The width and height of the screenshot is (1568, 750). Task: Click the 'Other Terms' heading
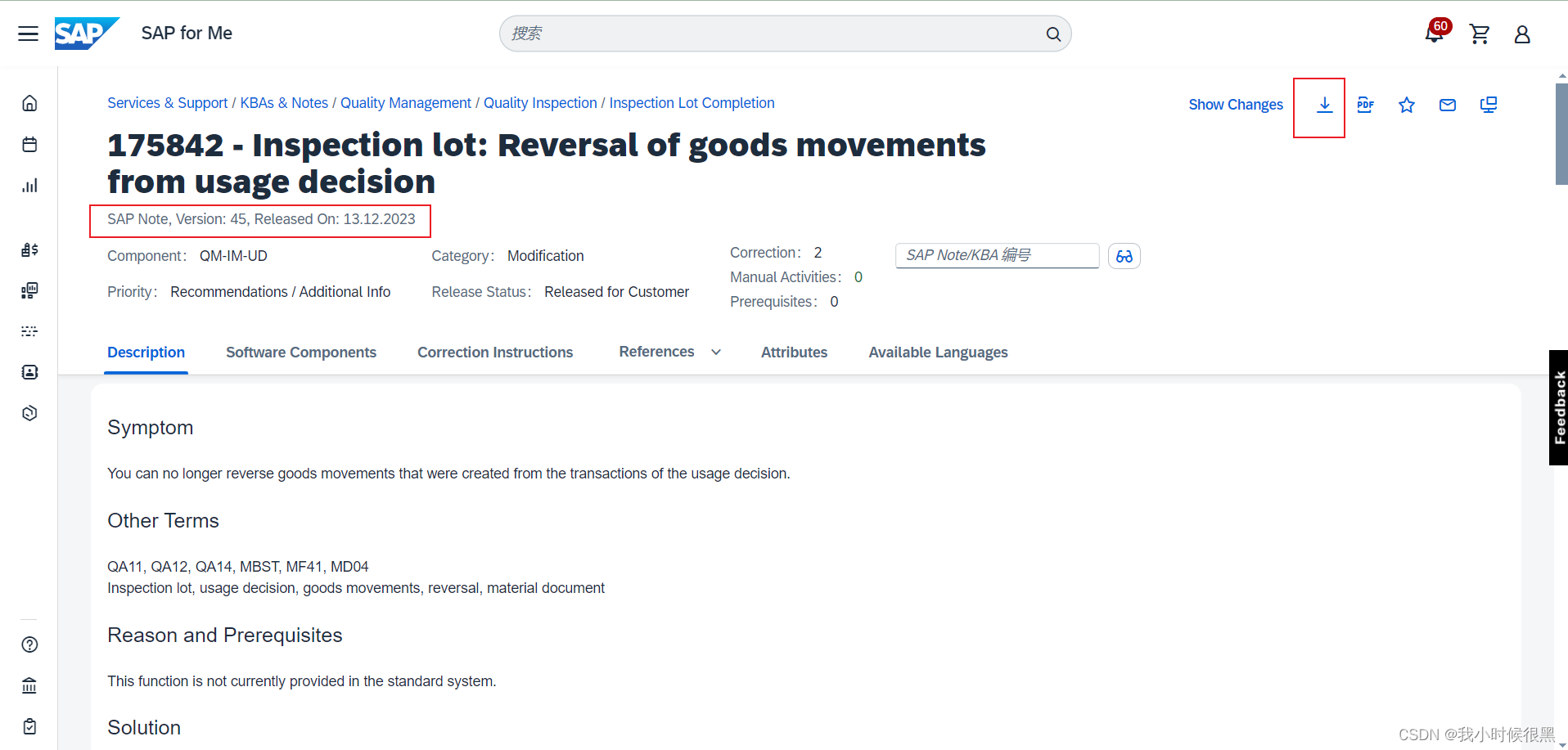click(x=163, y=521)
